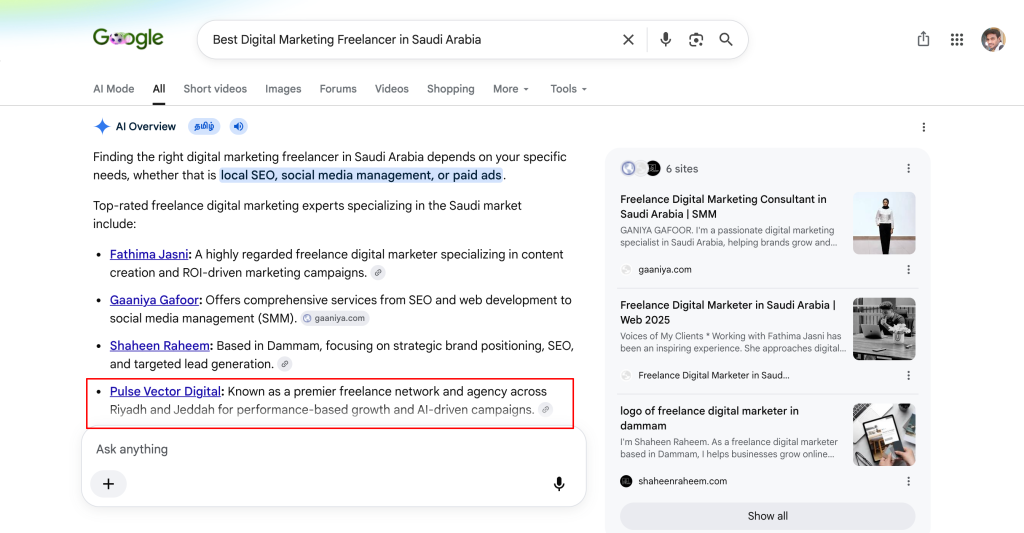Start voice search with microphone icon
Viewport: 1024px width, 533px height.
point(665,40)
